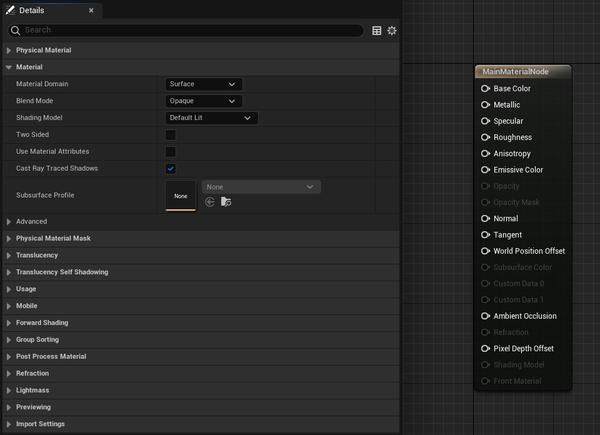Click the disabled Shading Model pin

[485, 365]
